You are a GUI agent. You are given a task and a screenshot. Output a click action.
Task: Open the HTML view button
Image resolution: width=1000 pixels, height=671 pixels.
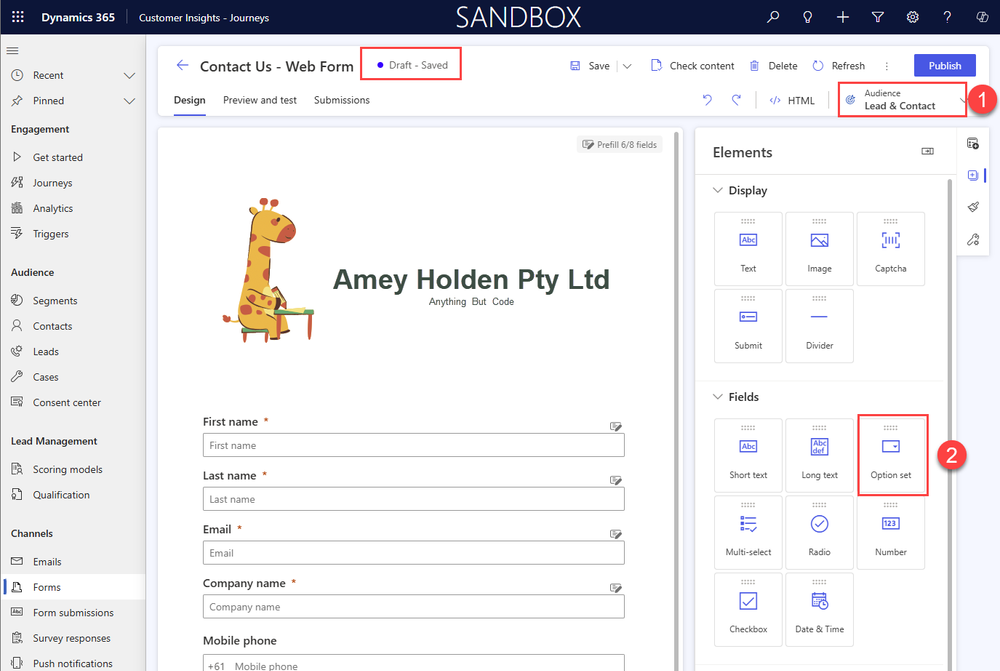tap(792, 100)
